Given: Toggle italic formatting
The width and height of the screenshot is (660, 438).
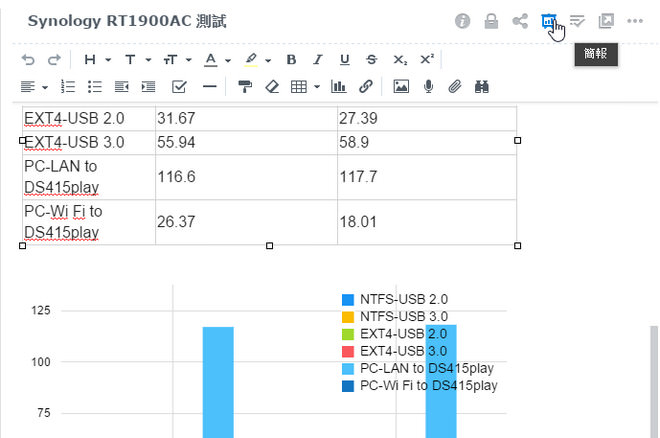Looking at the screenshot, I should 318,60.
